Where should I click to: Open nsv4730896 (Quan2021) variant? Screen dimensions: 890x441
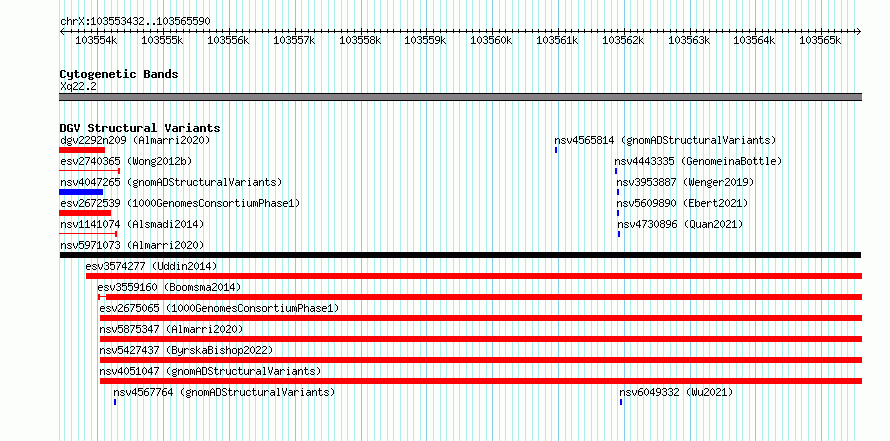coord(680,224)
